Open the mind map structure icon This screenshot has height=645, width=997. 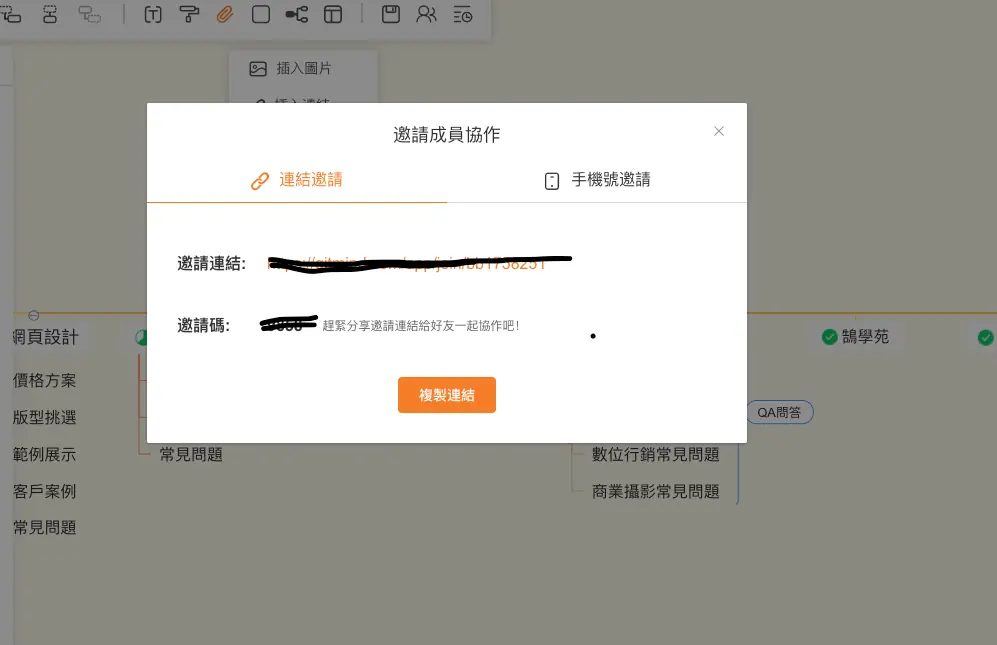pos(296,15)
